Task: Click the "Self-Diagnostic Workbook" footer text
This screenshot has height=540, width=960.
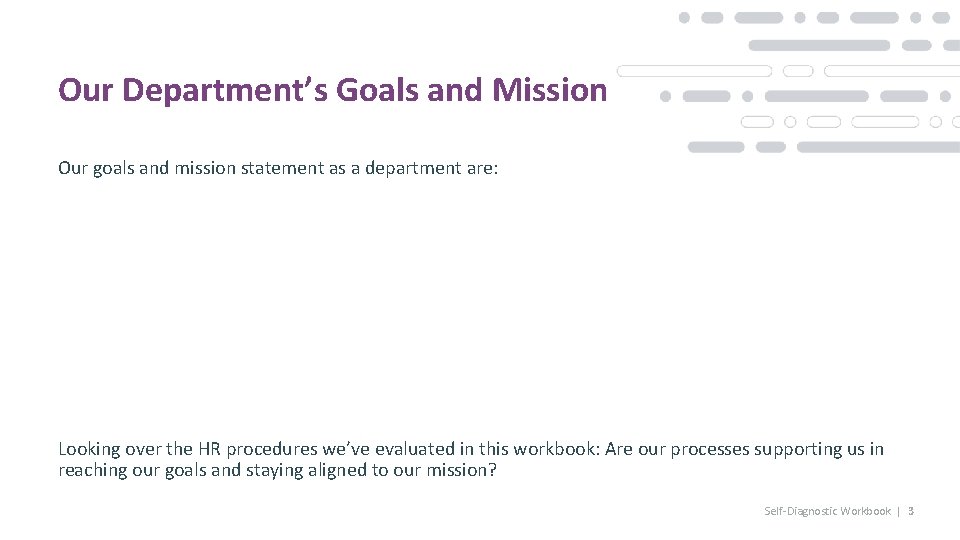Action: 827,511
